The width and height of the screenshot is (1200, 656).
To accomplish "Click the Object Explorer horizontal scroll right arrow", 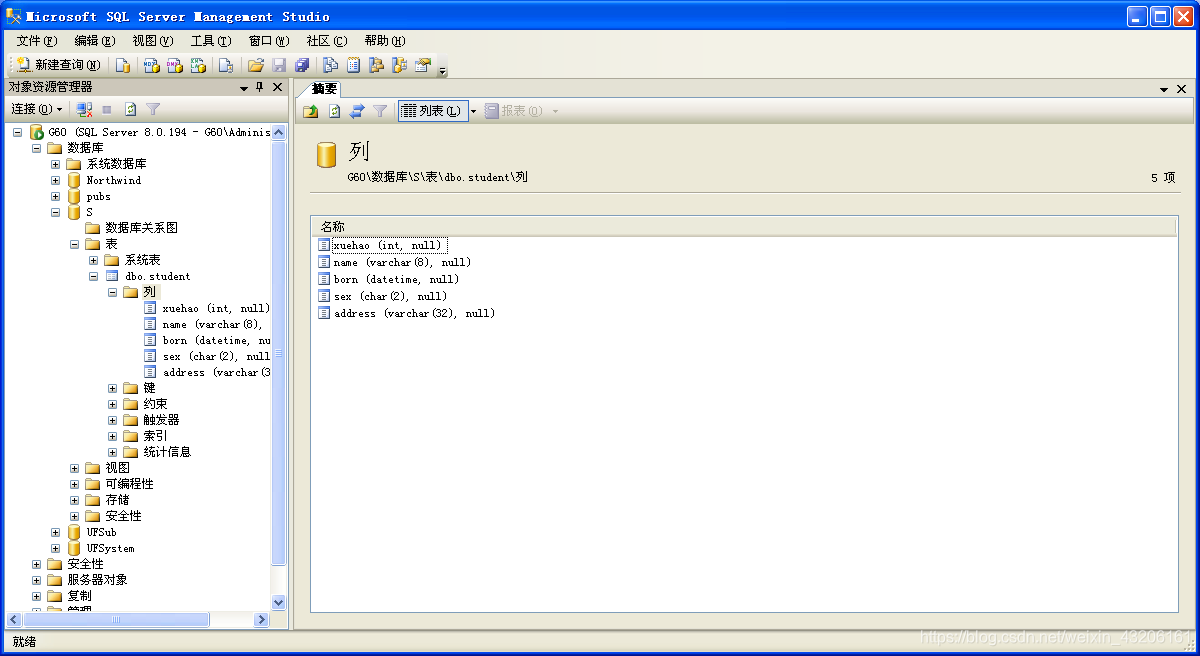I will point(262,620).
